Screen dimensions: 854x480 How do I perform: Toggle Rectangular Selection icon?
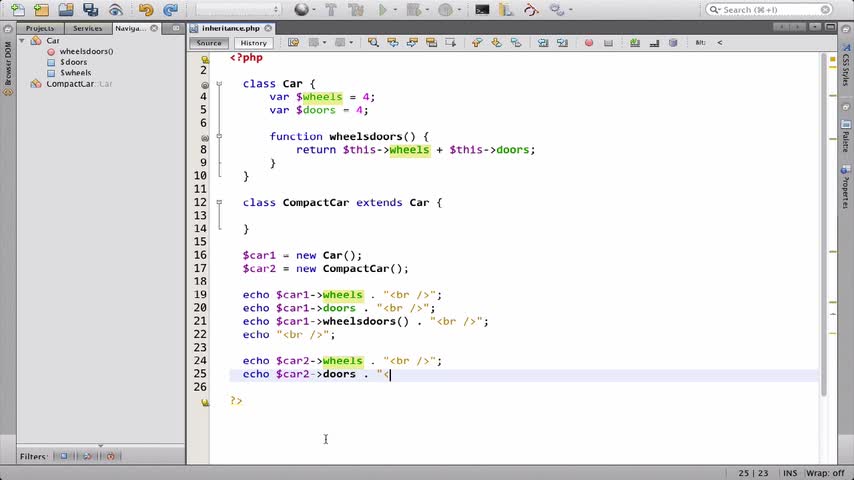point(450,42)
